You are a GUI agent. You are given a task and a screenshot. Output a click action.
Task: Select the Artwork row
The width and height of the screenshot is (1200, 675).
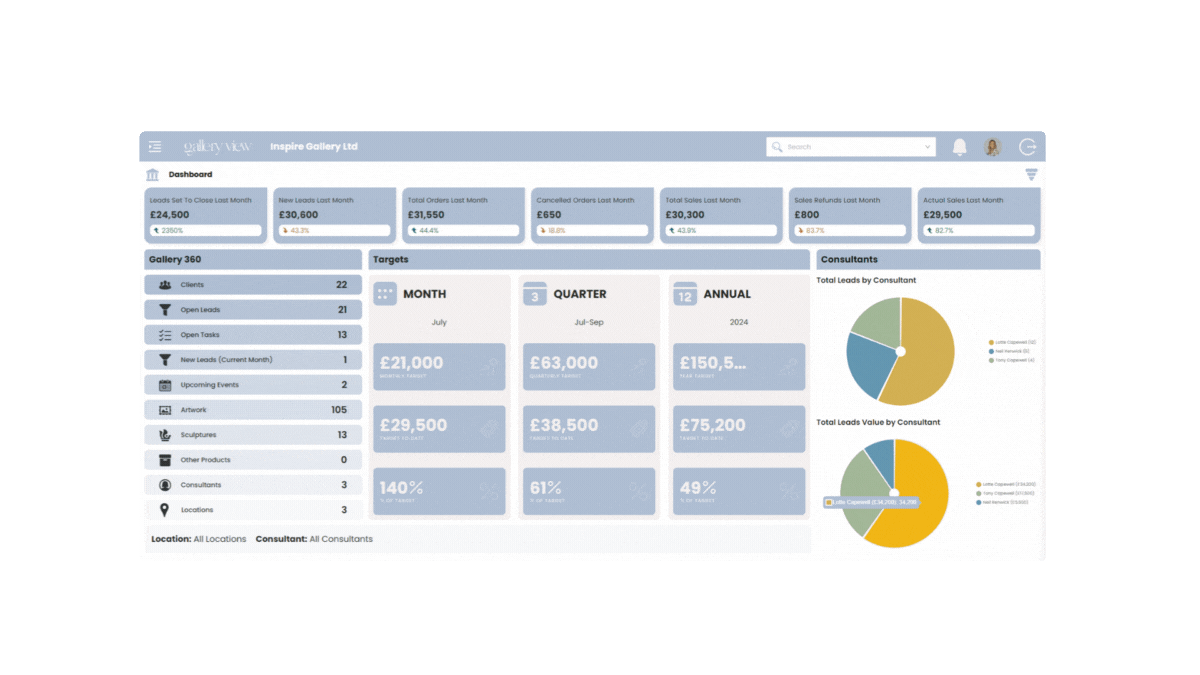253,410
